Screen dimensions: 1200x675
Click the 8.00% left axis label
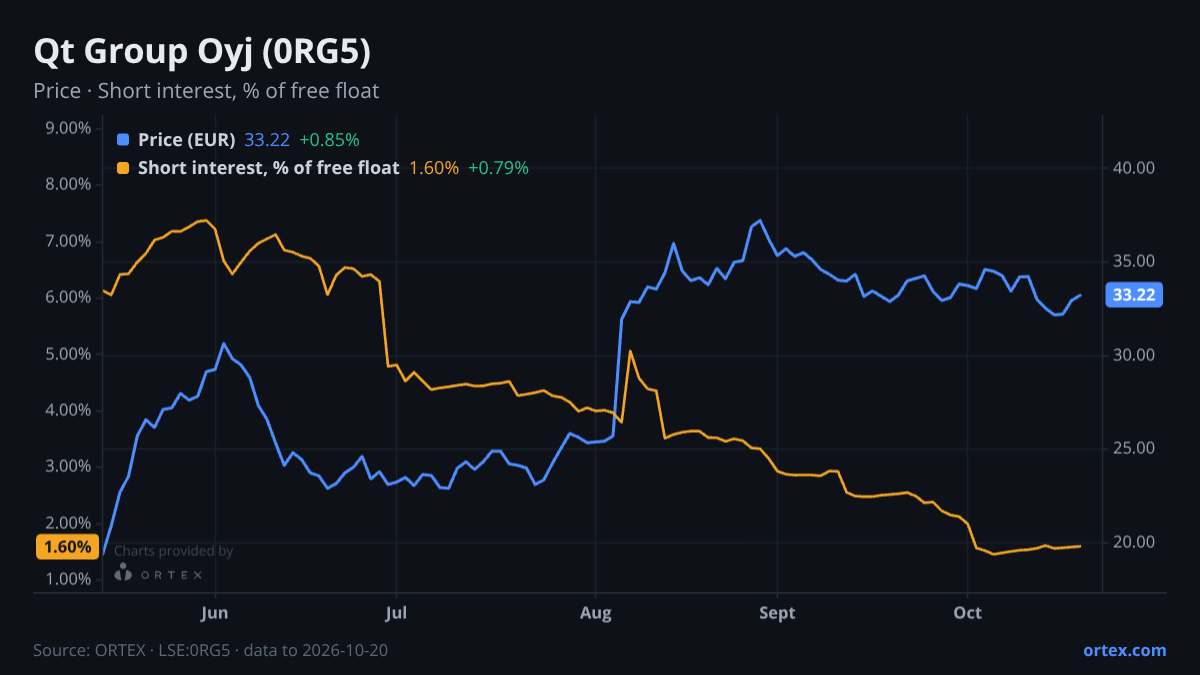click(x=69, y=185)
